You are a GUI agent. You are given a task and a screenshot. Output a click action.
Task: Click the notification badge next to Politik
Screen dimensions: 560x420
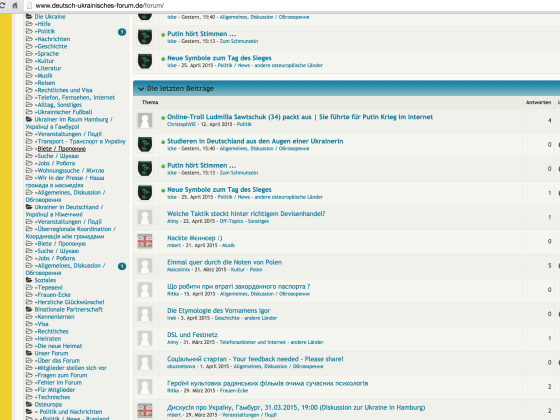(x=122, y=32)
